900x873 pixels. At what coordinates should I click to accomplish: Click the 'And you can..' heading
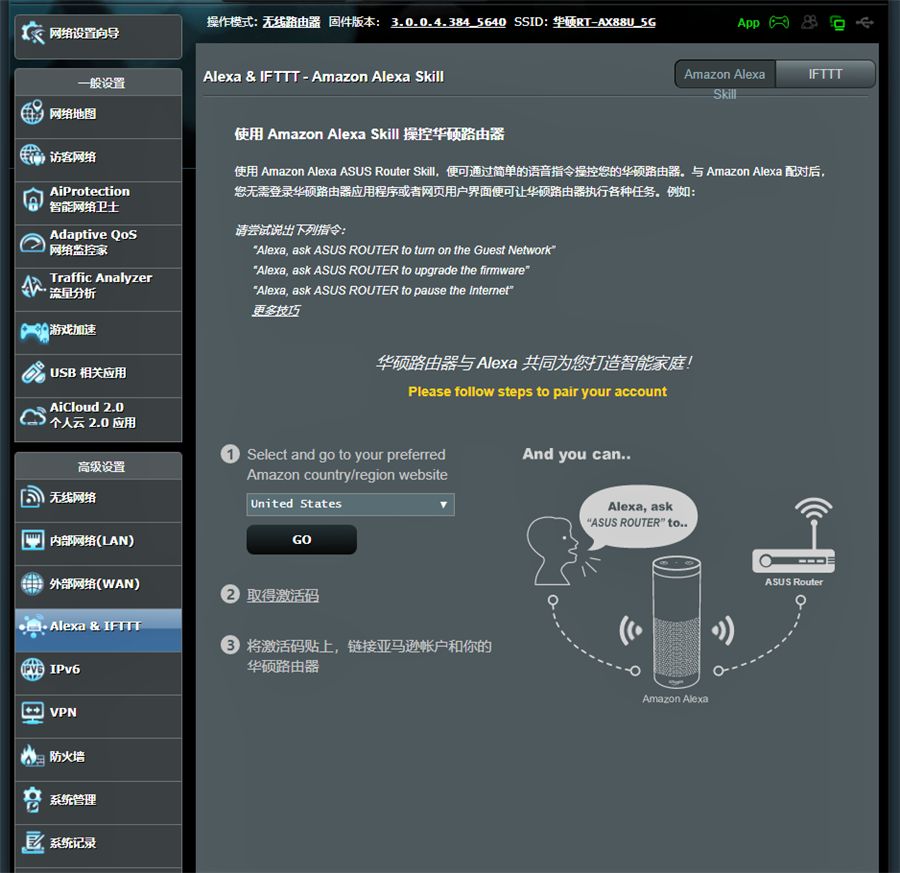(x=576, y=454)
